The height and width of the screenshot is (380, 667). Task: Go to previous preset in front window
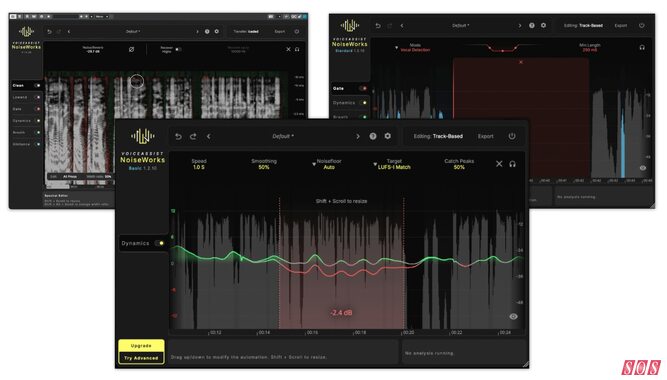[x=208, y=137]
